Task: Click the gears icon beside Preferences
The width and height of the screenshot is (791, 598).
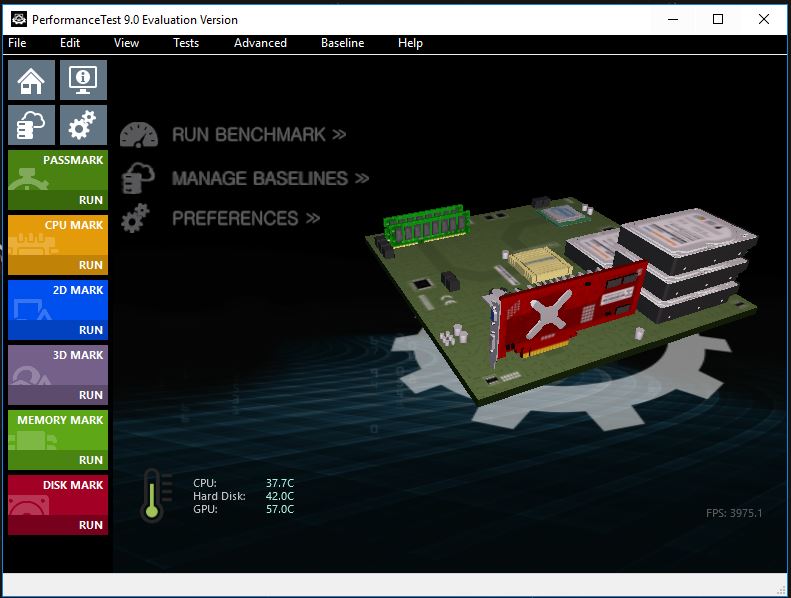Action: tap(135, 218)
